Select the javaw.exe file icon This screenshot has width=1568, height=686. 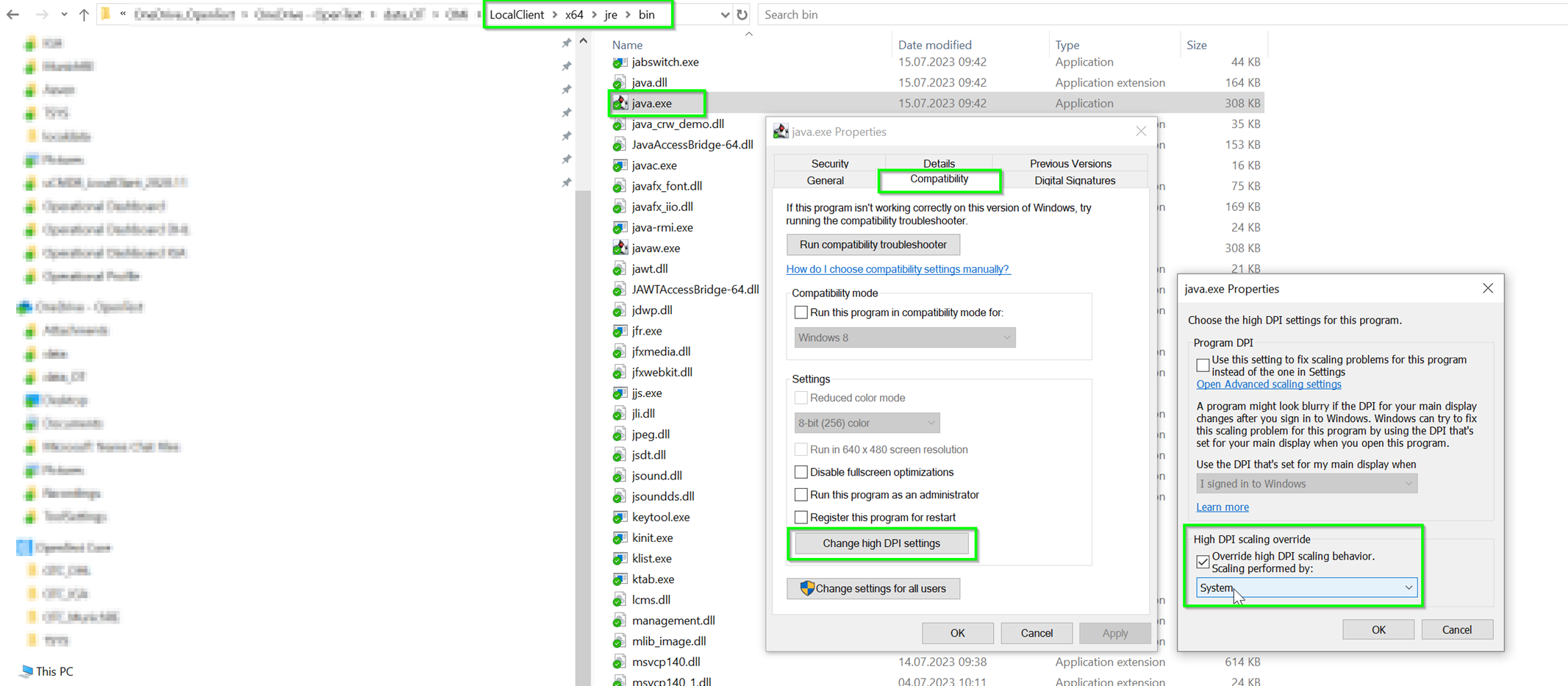point(620,248)
